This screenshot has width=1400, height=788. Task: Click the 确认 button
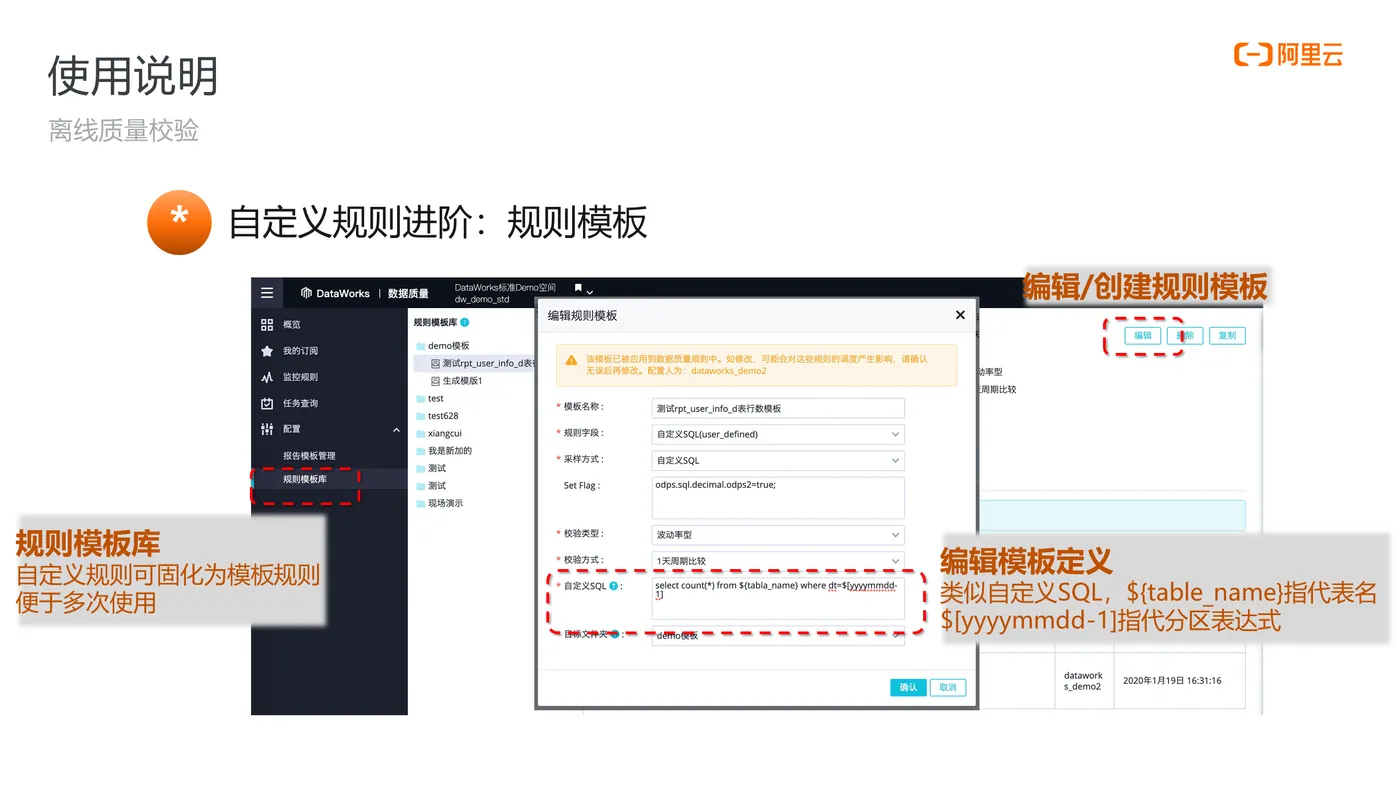click(x=908, y=687)
